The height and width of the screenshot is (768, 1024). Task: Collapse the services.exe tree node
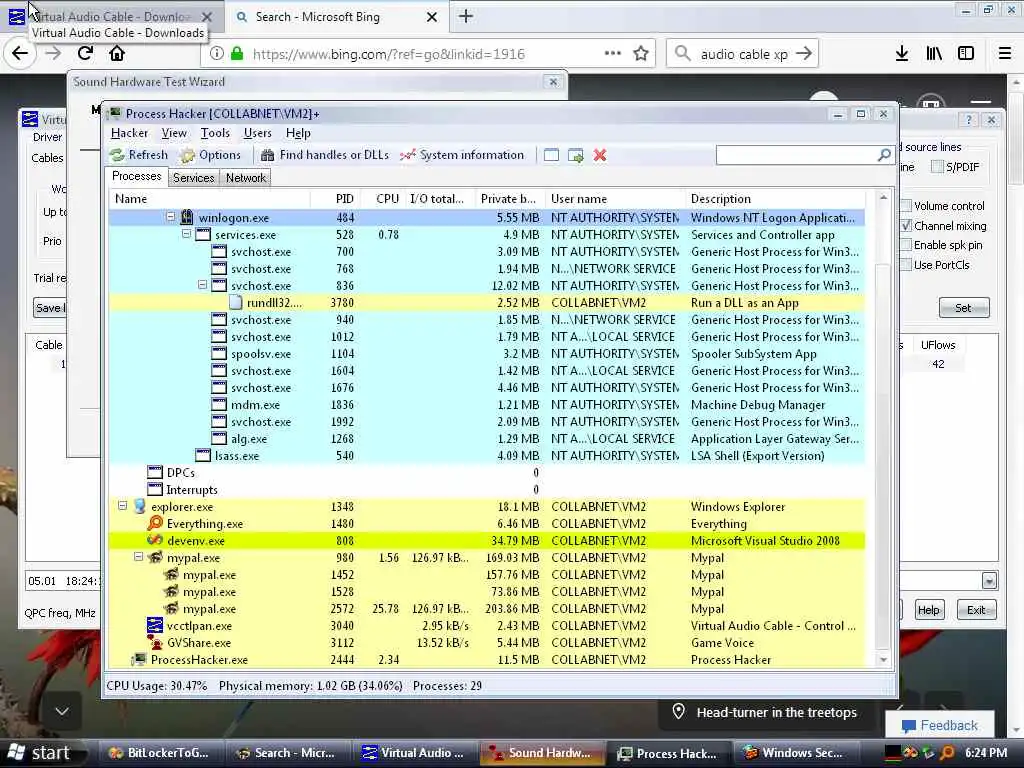point(186,233)
